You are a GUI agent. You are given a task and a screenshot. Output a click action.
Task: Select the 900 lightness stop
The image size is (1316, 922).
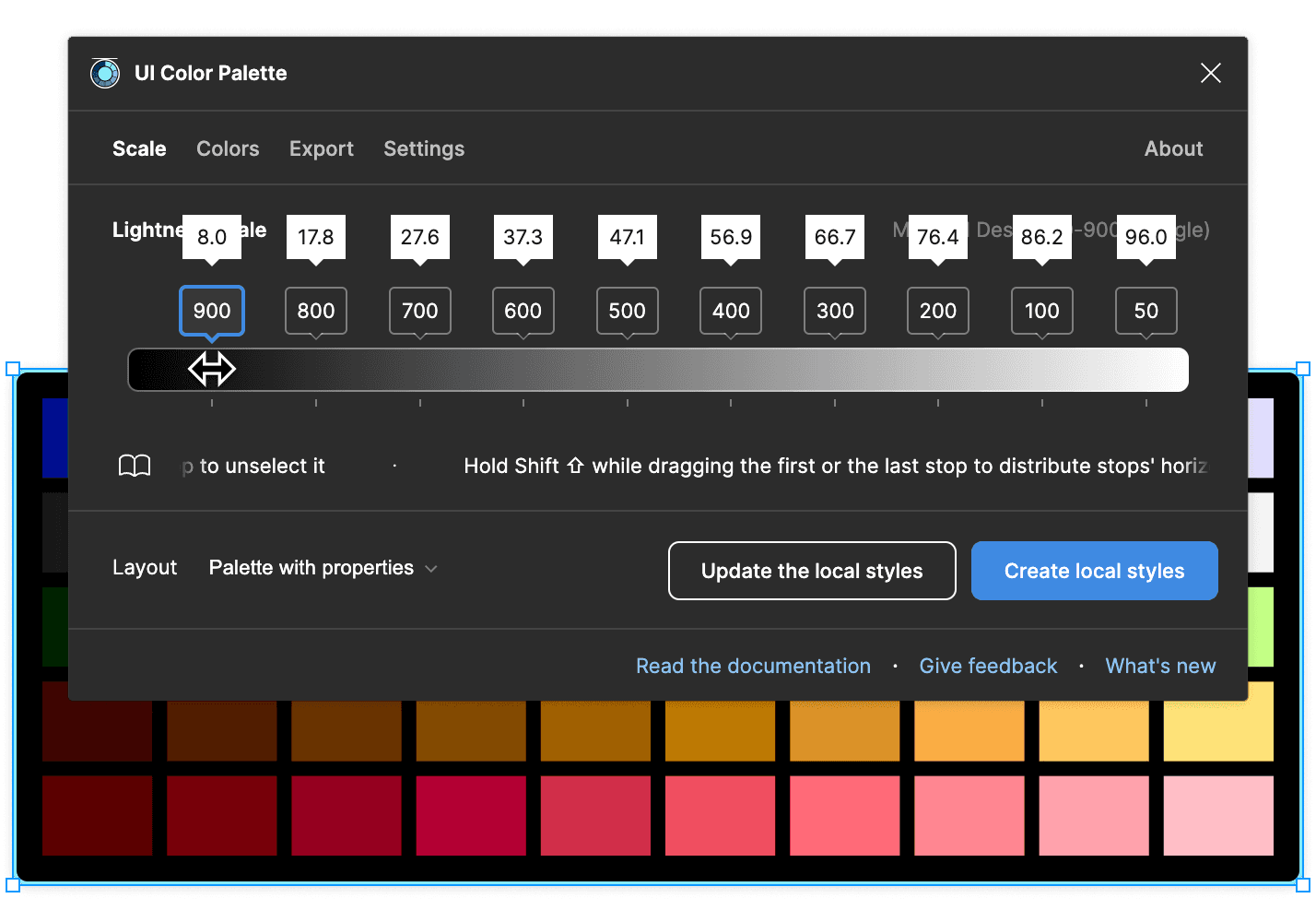tap(211, 312)
